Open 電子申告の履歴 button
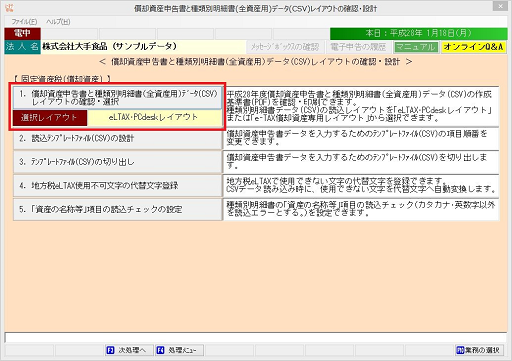Viewport: 512px width, 361px height. [x=358, y=47]
